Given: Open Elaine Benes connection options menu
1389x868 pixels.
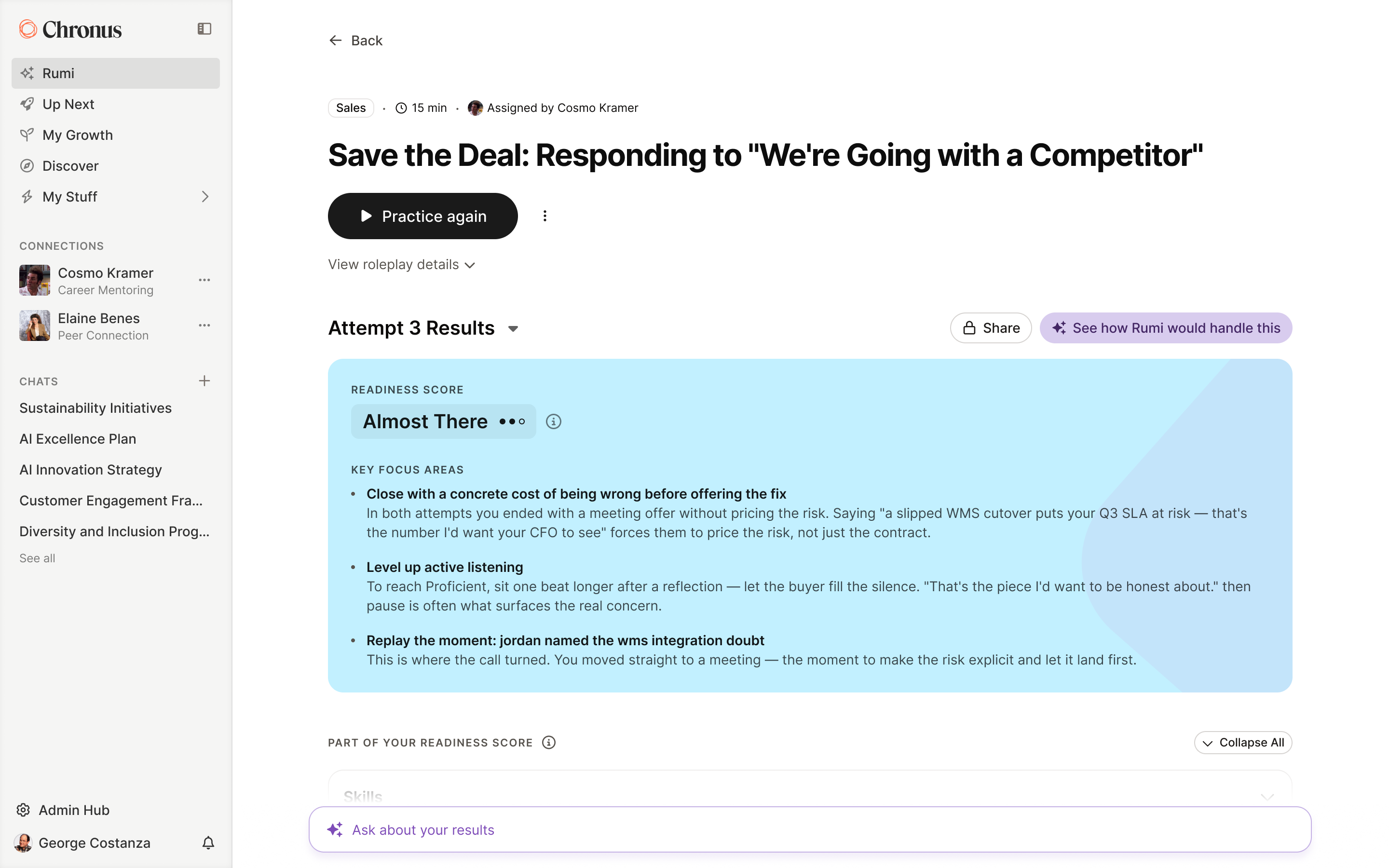Looking at the screenshot, I should (204, 325).
